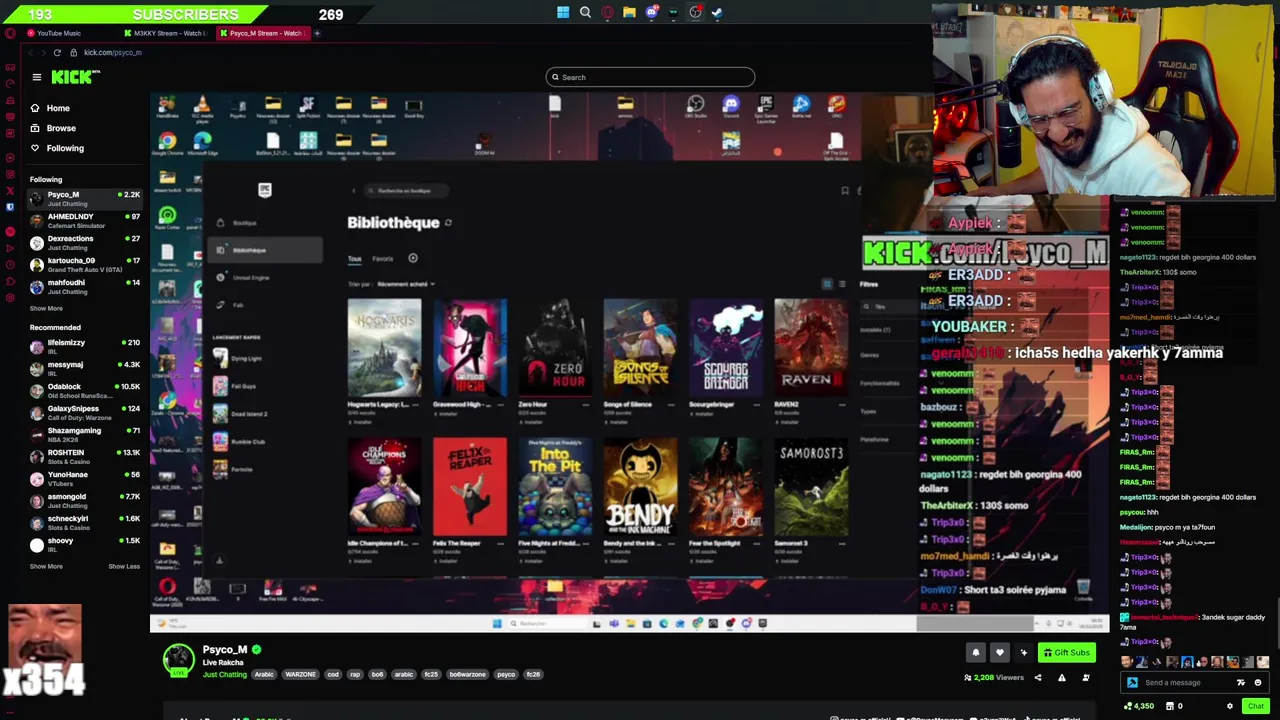1280x720 pixels.
Task: Click the search magnifier in the top bar
Action: [585, 13]
